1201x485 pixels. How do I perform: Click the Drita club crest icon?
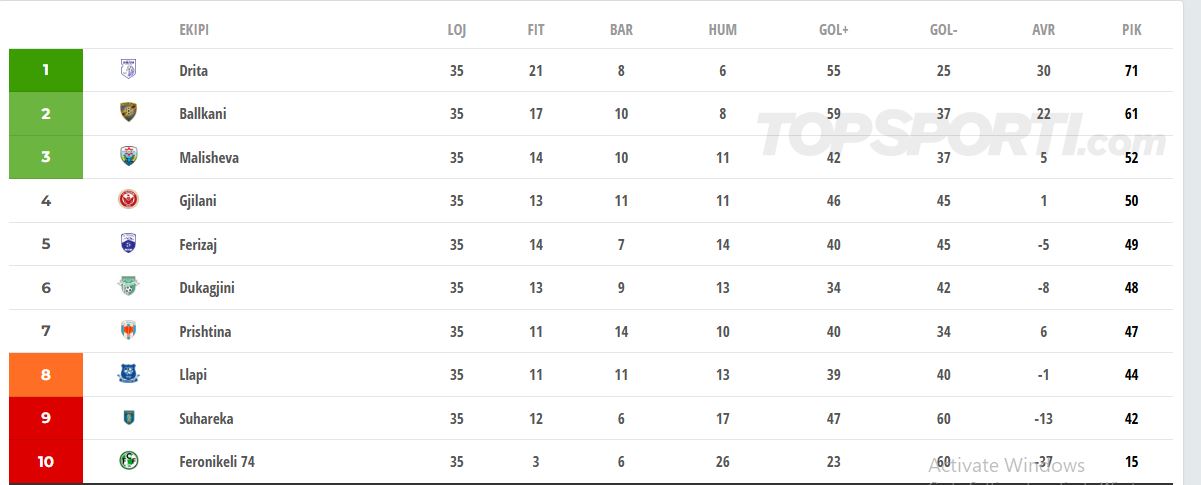(128, 70)
